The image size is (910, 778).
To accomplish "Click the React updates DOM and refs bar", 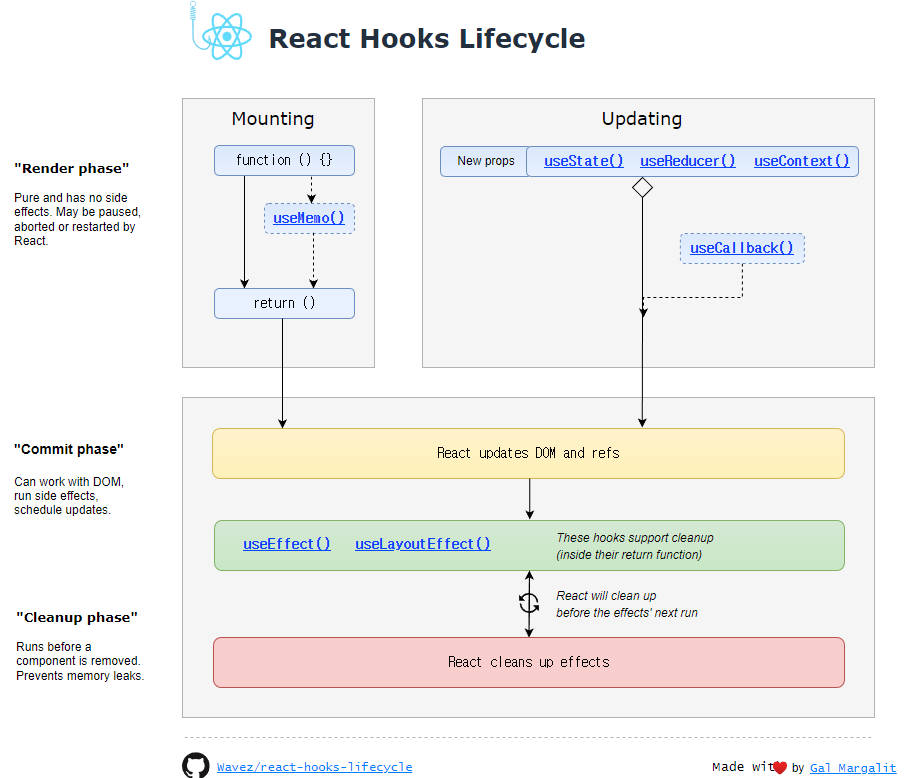I will pos(528,453).
